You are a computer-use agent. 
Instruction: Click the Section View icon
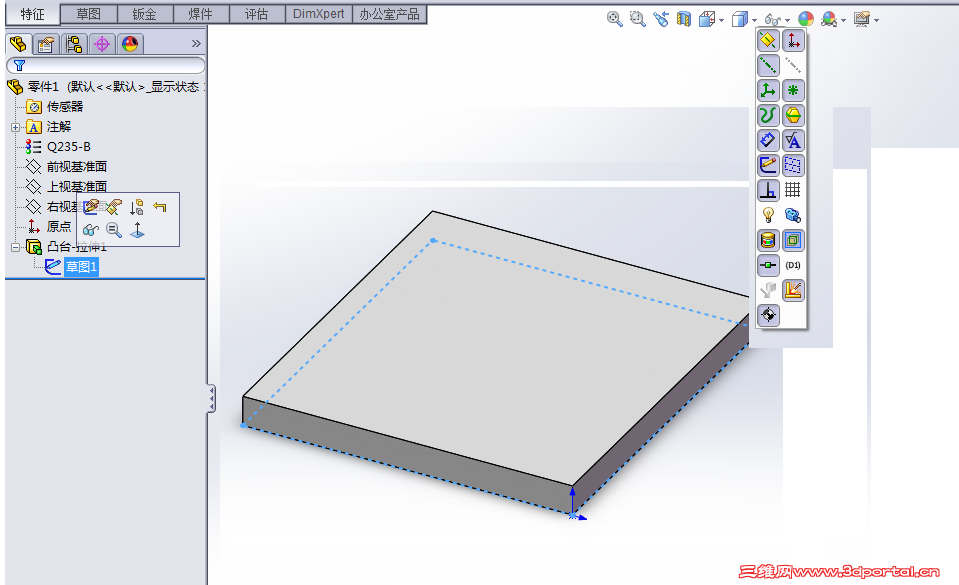(684, 19)
